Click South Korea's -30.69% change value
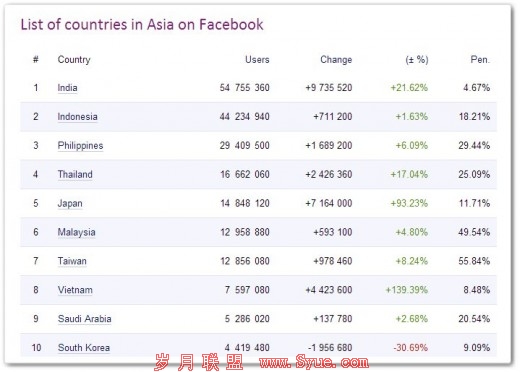This screenshot has width=520, height=372. pos(410,348)
